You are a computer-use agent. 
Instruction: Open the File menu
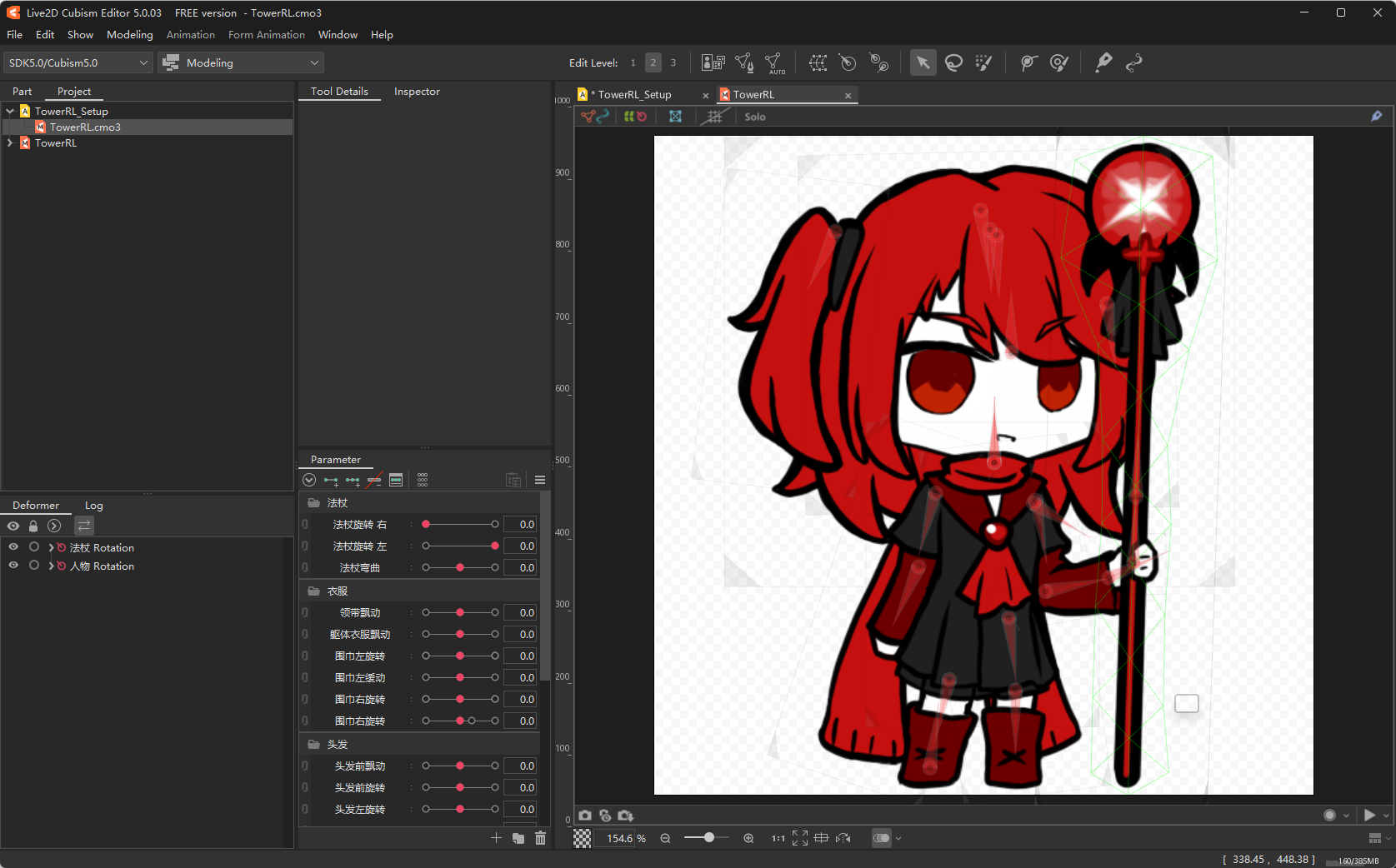pos(15,35)
